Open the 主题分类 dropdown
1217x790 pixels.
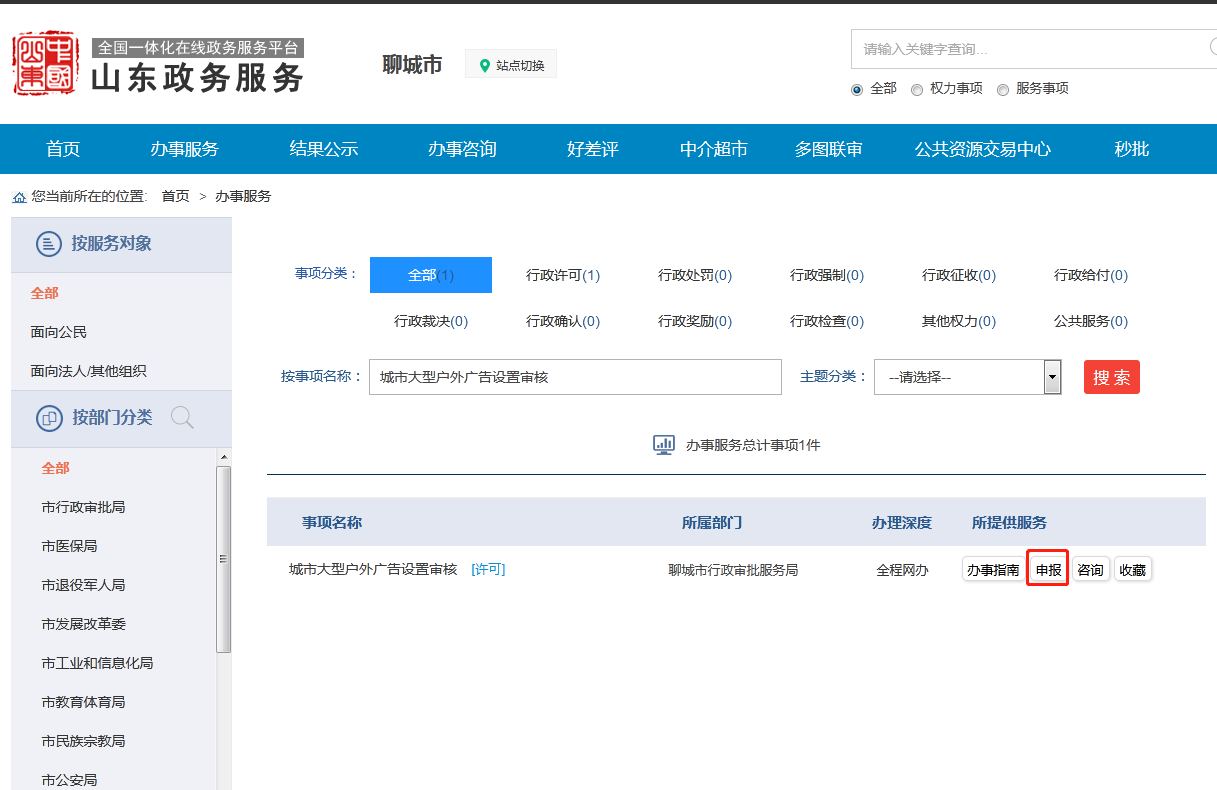960,377
